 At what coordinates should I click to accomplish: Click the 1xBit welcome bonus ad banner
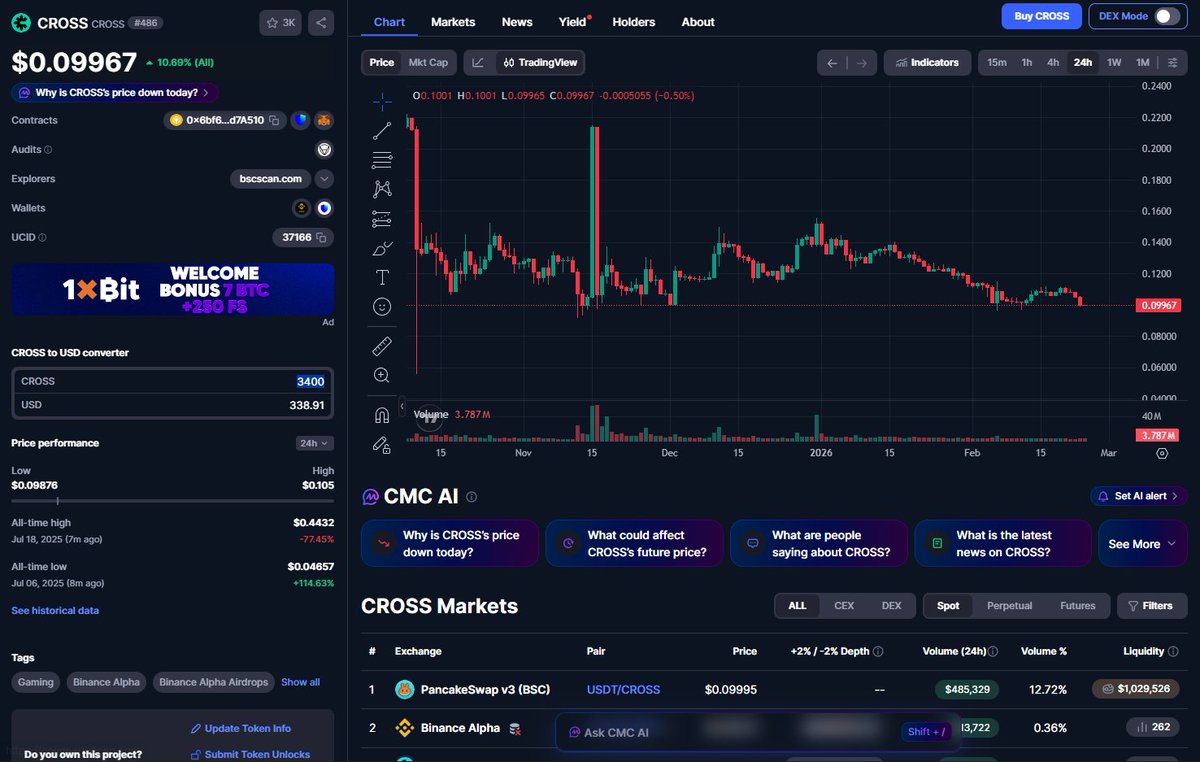[173, 289]
